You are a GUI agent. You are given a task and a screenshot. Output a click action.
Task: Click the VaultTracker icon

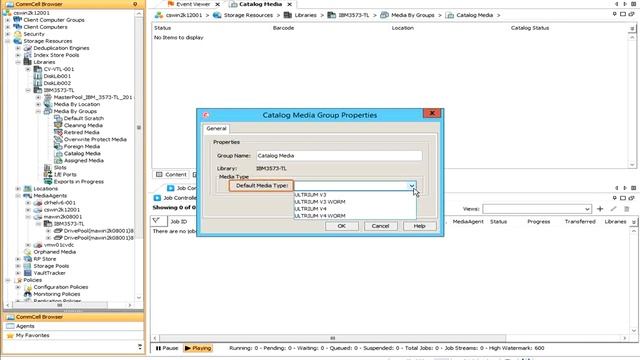(x=28, y=273)
